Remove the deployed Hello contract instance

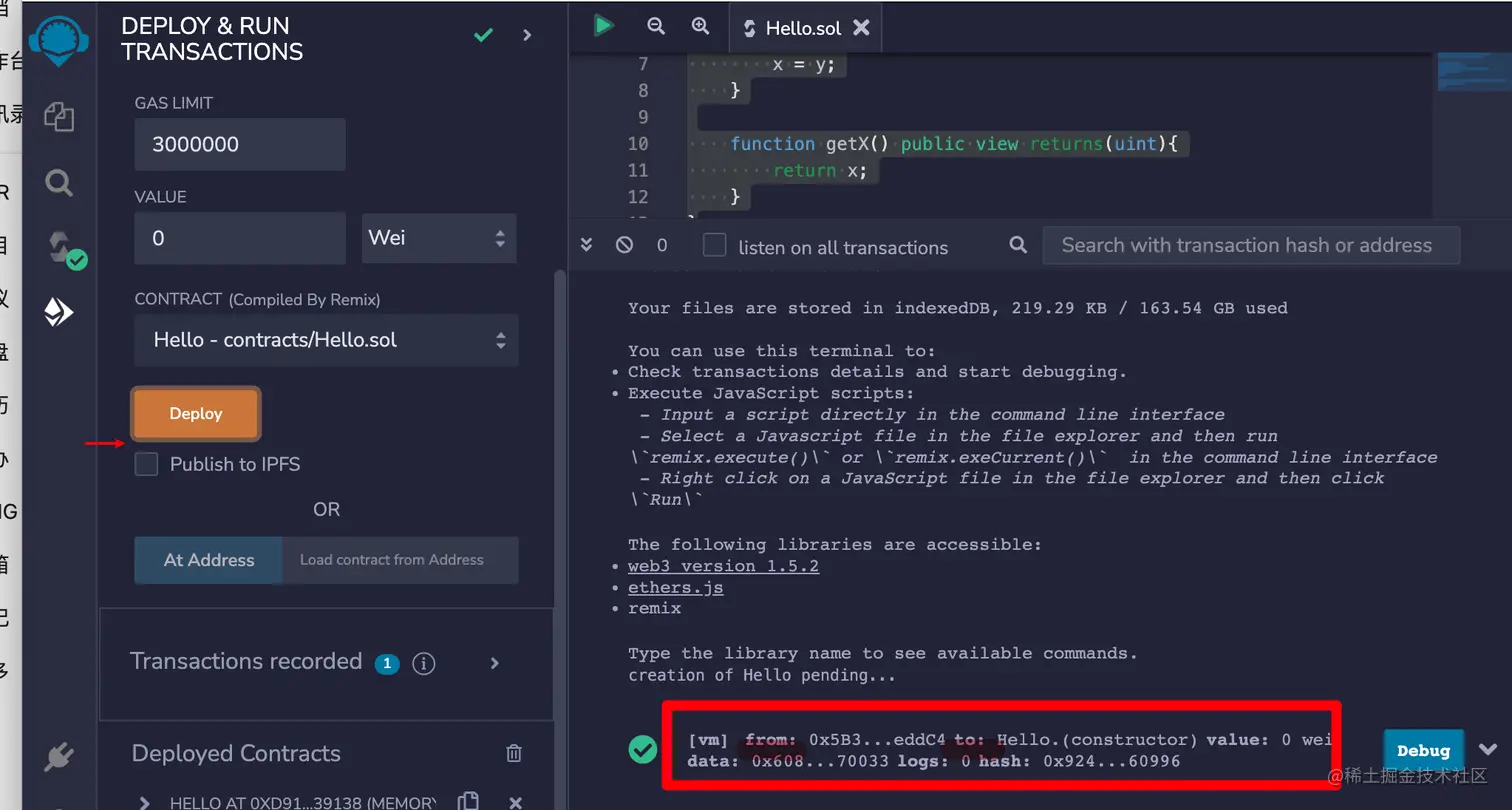pyautogui.click(x=516, y=802)
